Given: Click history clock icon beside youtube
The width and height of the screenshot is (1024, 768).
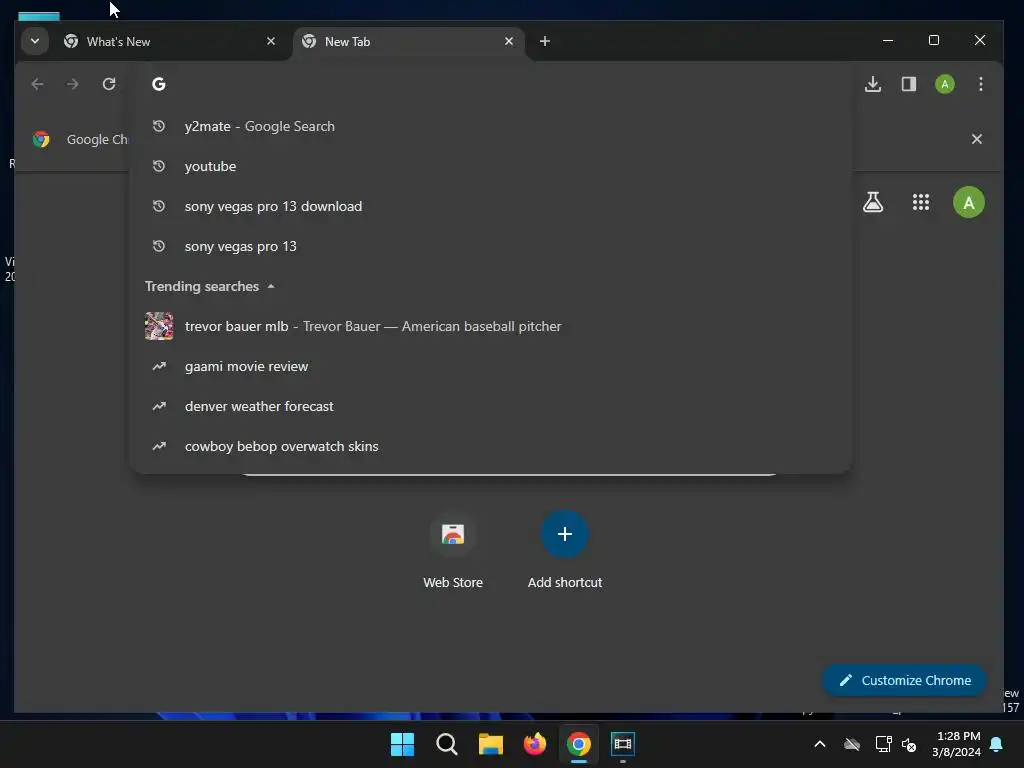Looking at the screenshot, I should [x=159, y=166].
